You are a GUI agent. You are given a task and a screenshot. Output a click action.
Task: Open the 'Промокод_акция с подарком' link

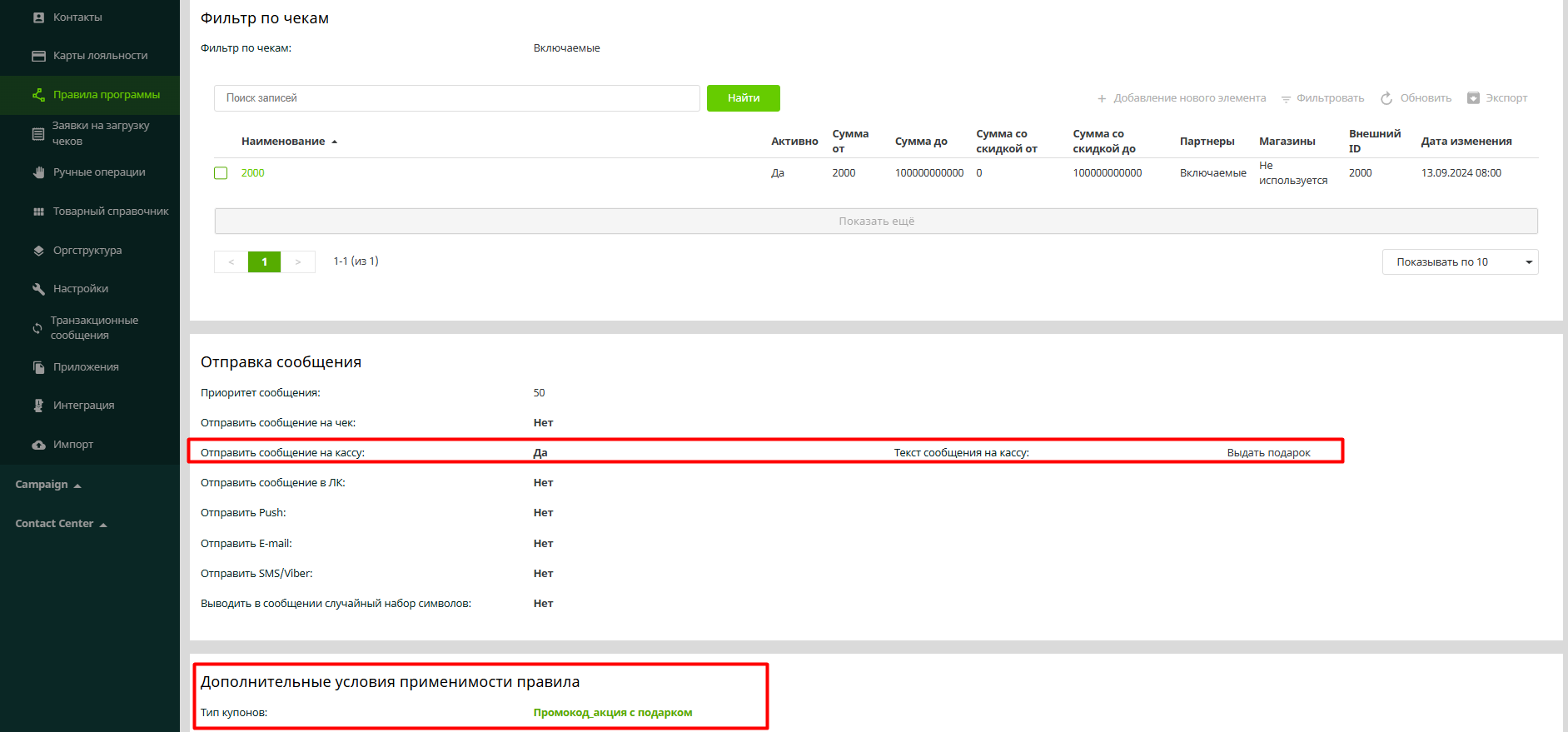point(612,713)
